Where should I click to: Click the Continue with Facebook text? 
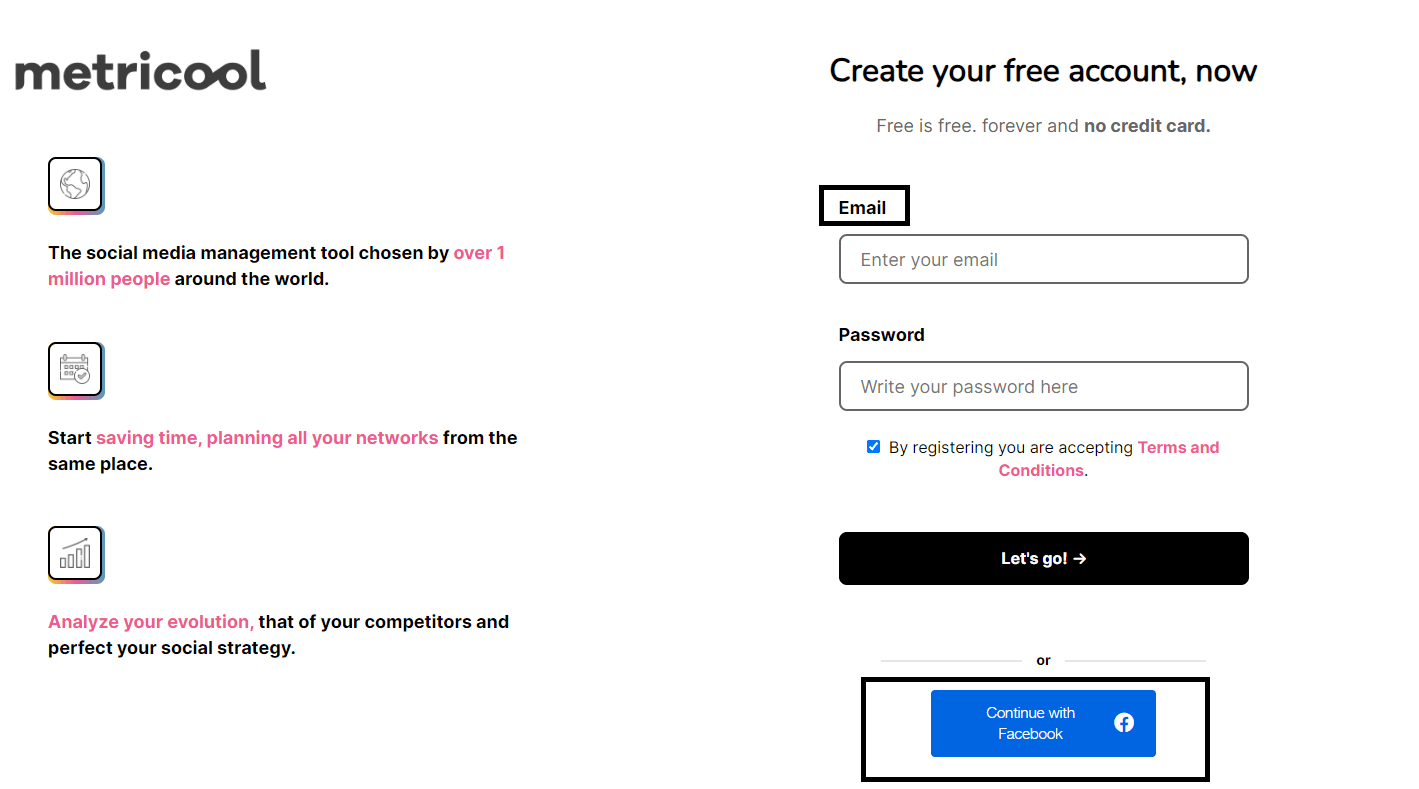pyautogui.click(x=1030, y=723)
